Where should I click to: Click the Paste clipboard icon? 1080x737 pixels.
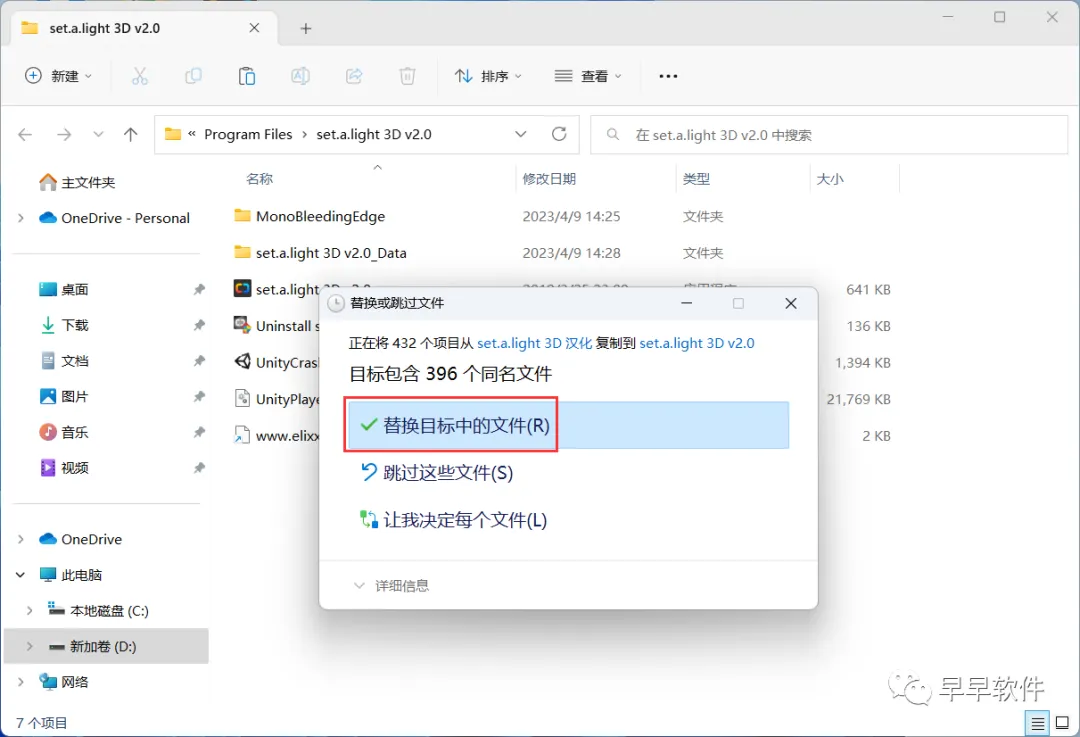click(247, 76)
